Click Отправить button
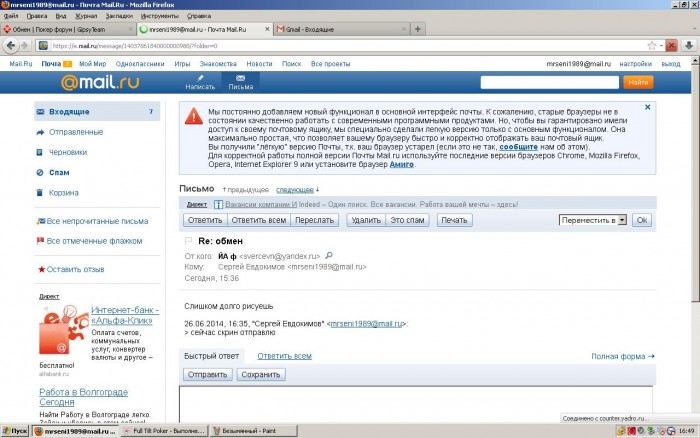 (208, 375)
